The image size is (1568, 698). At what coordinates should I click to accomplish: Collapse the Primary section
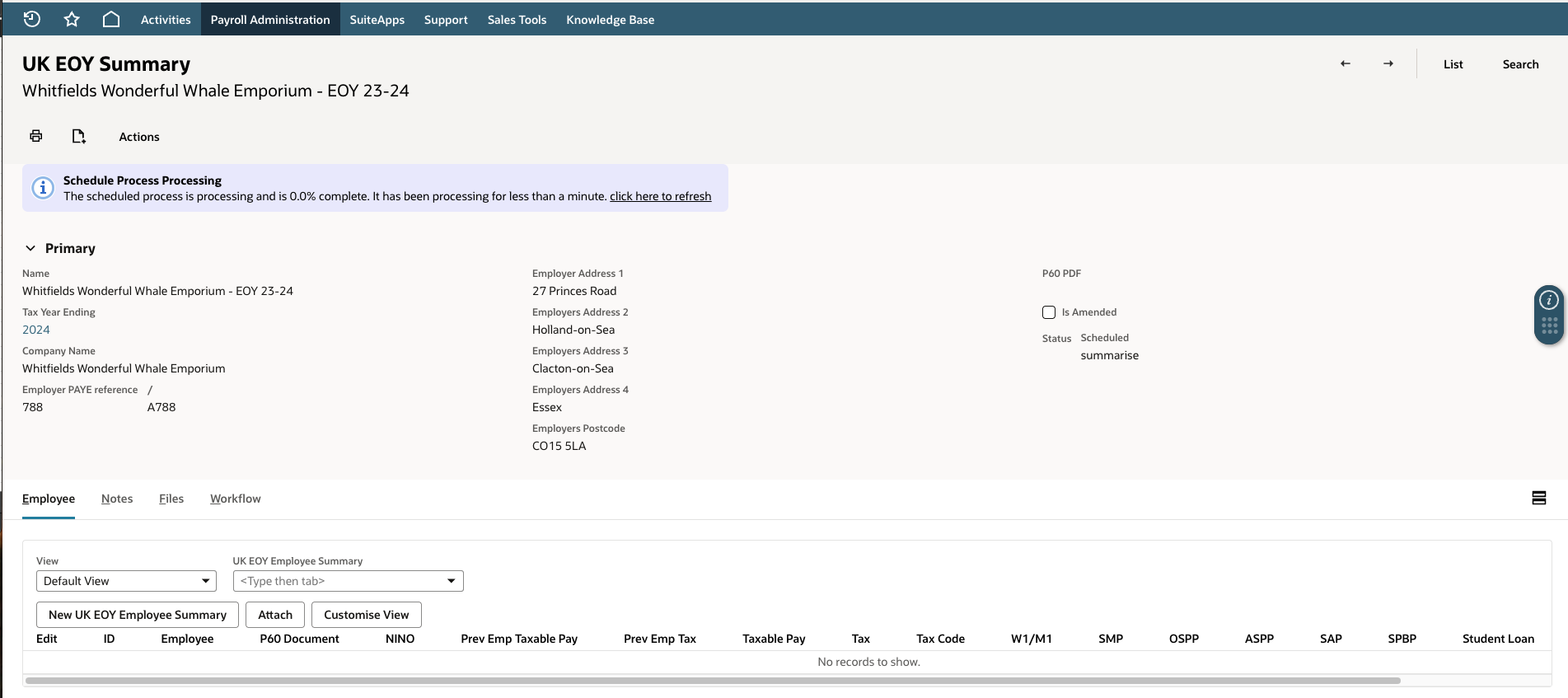coord(30,248)
